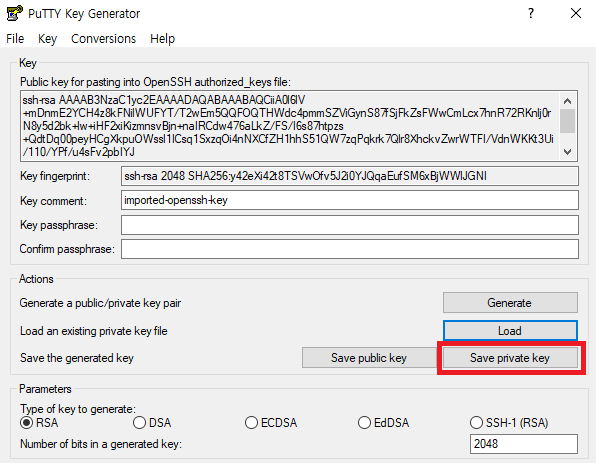Click the PuTTY Key Generator title bar icon
Screen dimensions: 596x463
[x=15, y=13]
